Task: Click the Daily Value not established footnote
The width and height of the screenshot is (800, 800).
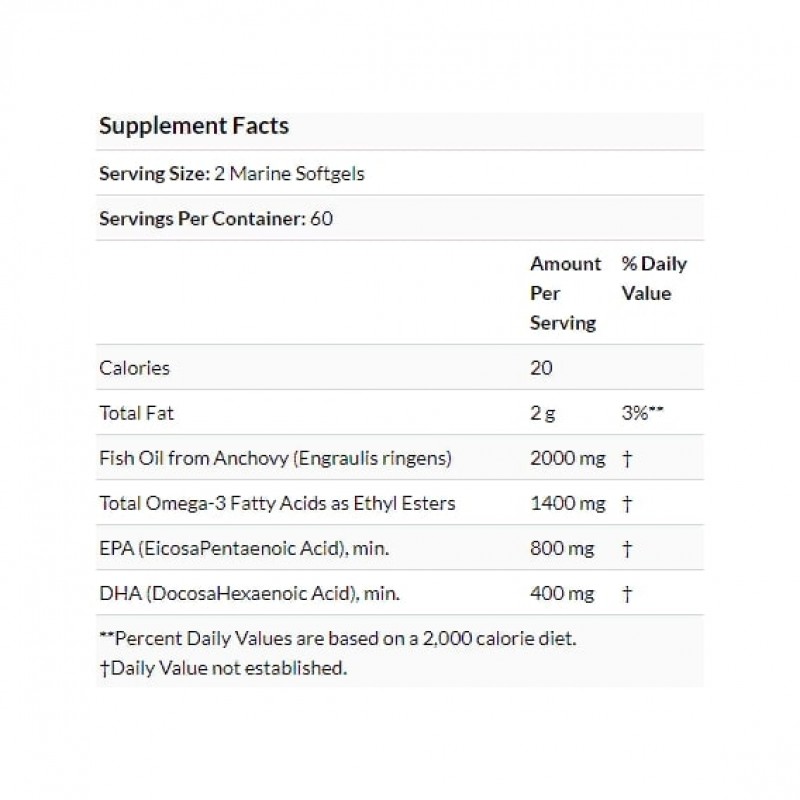Action: coord(223,667)
